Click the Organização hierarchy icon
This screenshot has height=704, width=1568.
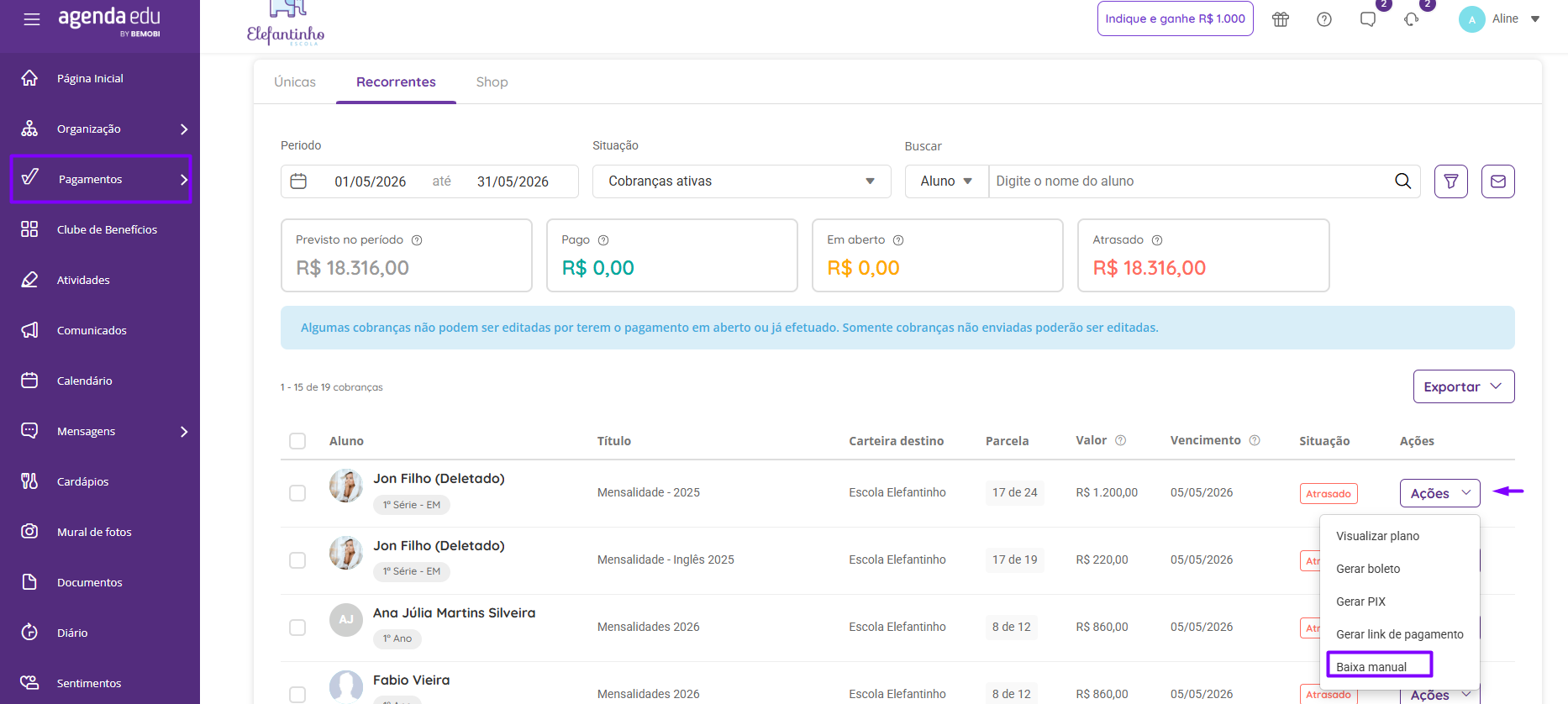[29, 129]
